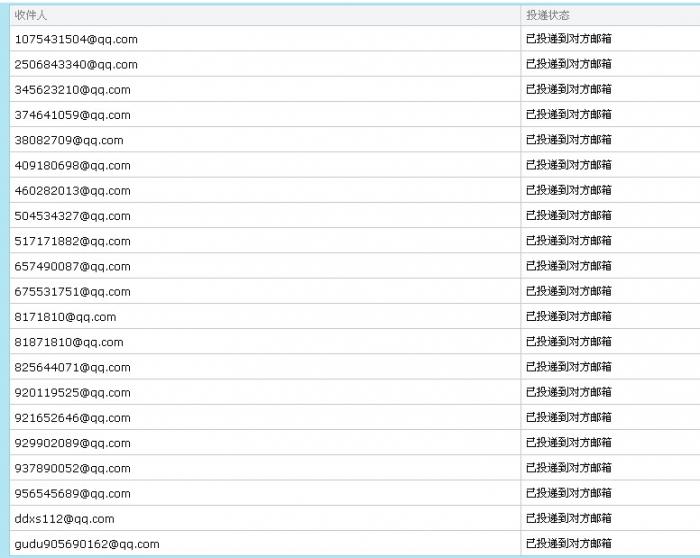This screenshot has height=558, width=700.
Task: Click delivery status for 517171882@qq.com
Action: pos(569,241)
